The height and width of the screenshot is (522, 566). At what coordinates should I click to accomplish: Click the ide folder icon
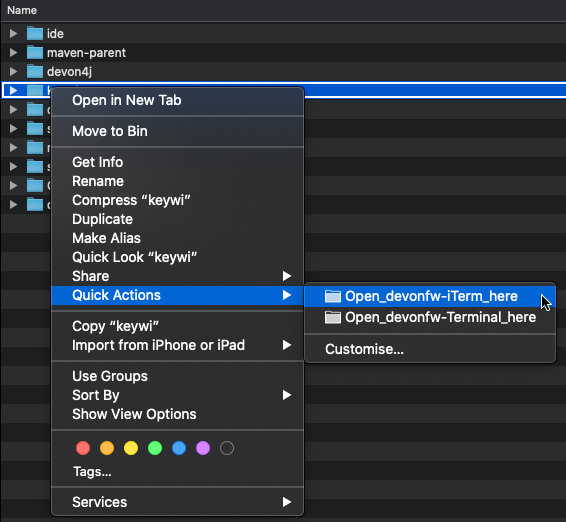tap(35, 34)
